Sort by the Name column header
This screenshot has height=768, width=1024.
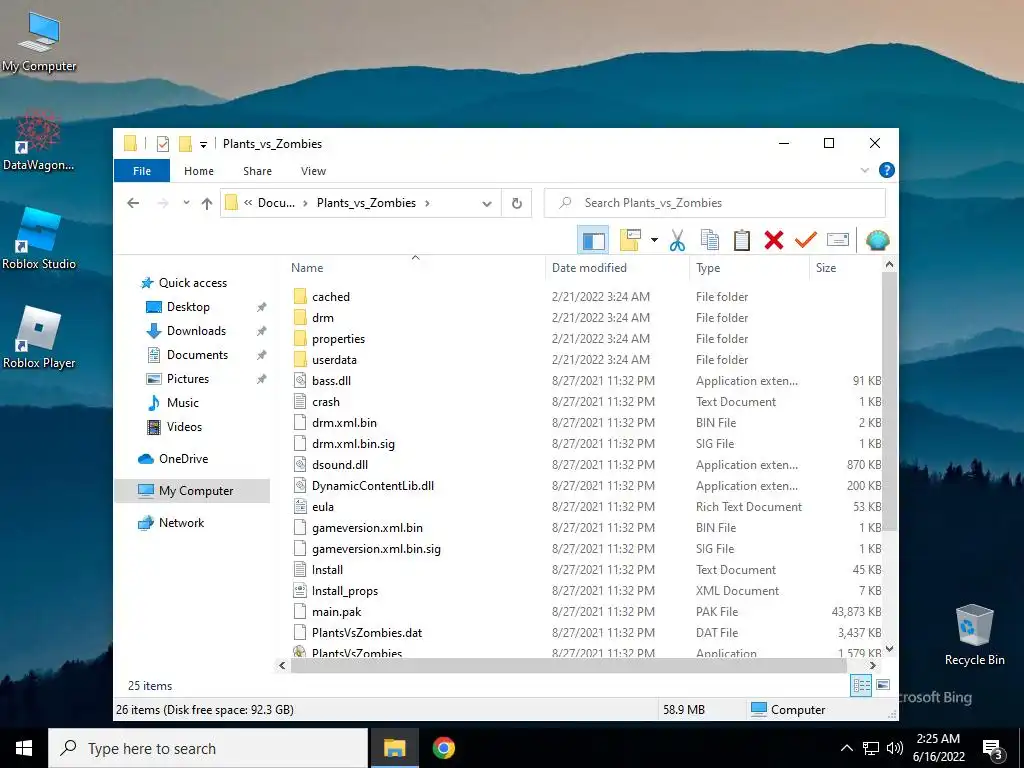pyautogui.click(x=307, y=268)
